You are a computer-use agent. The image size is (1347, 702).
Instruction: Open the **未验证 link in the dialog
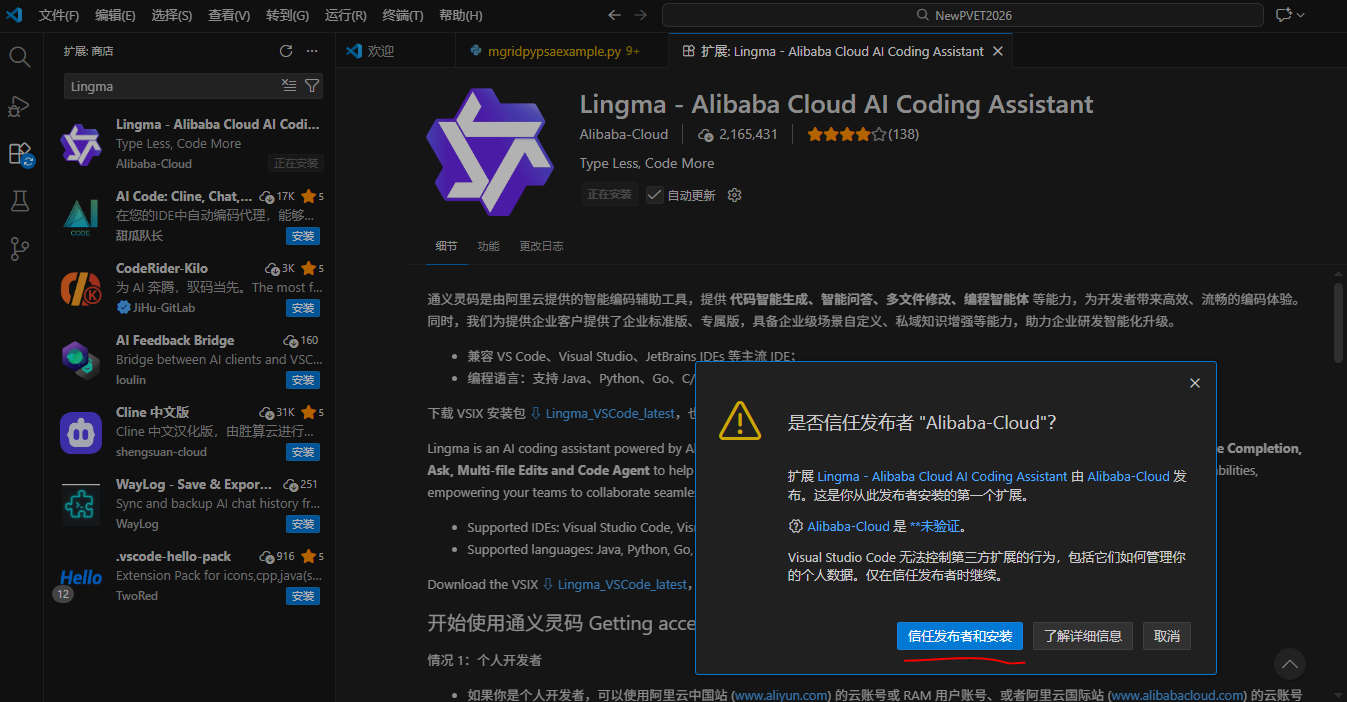(937, 526)
